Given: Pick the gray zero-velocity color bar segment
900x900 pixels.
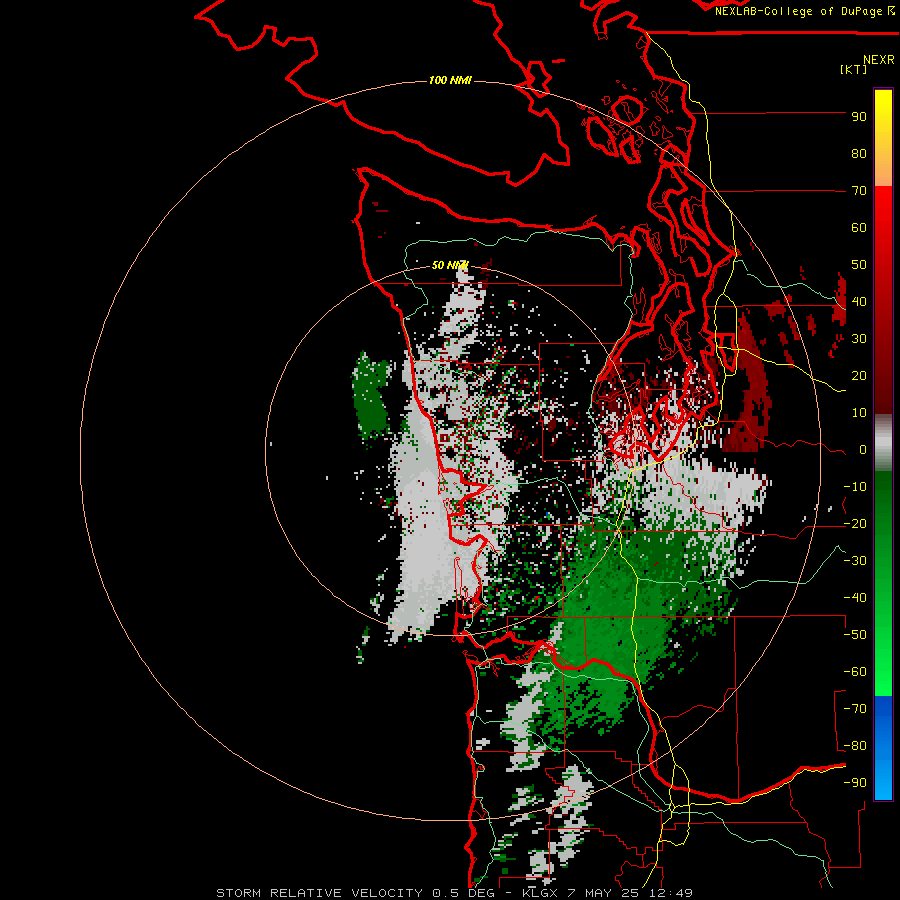Looking at the screenshot, I should click(x=883, y=443).
